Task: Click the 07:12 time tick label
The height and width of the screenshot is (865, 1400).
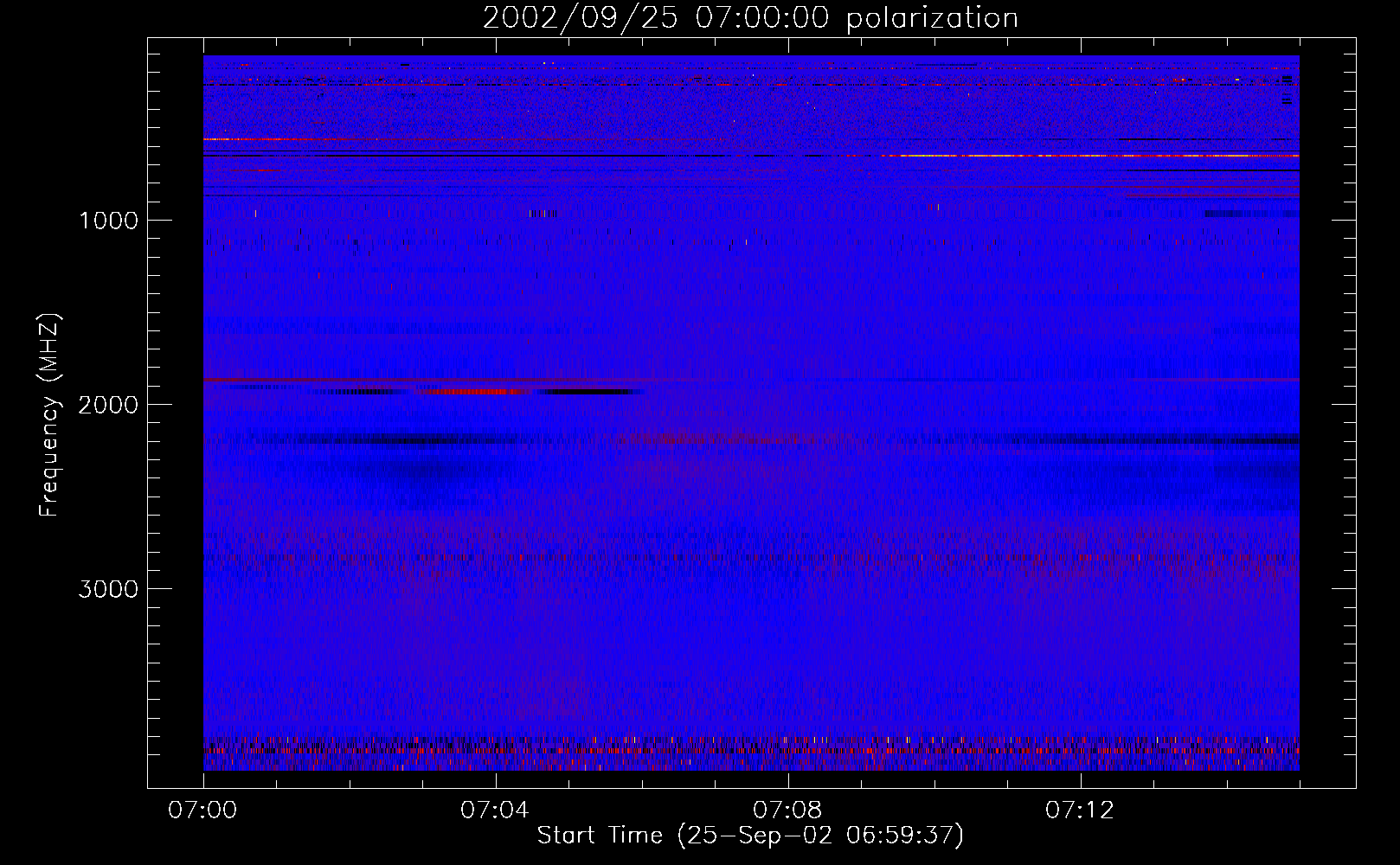Action: 1080,811
